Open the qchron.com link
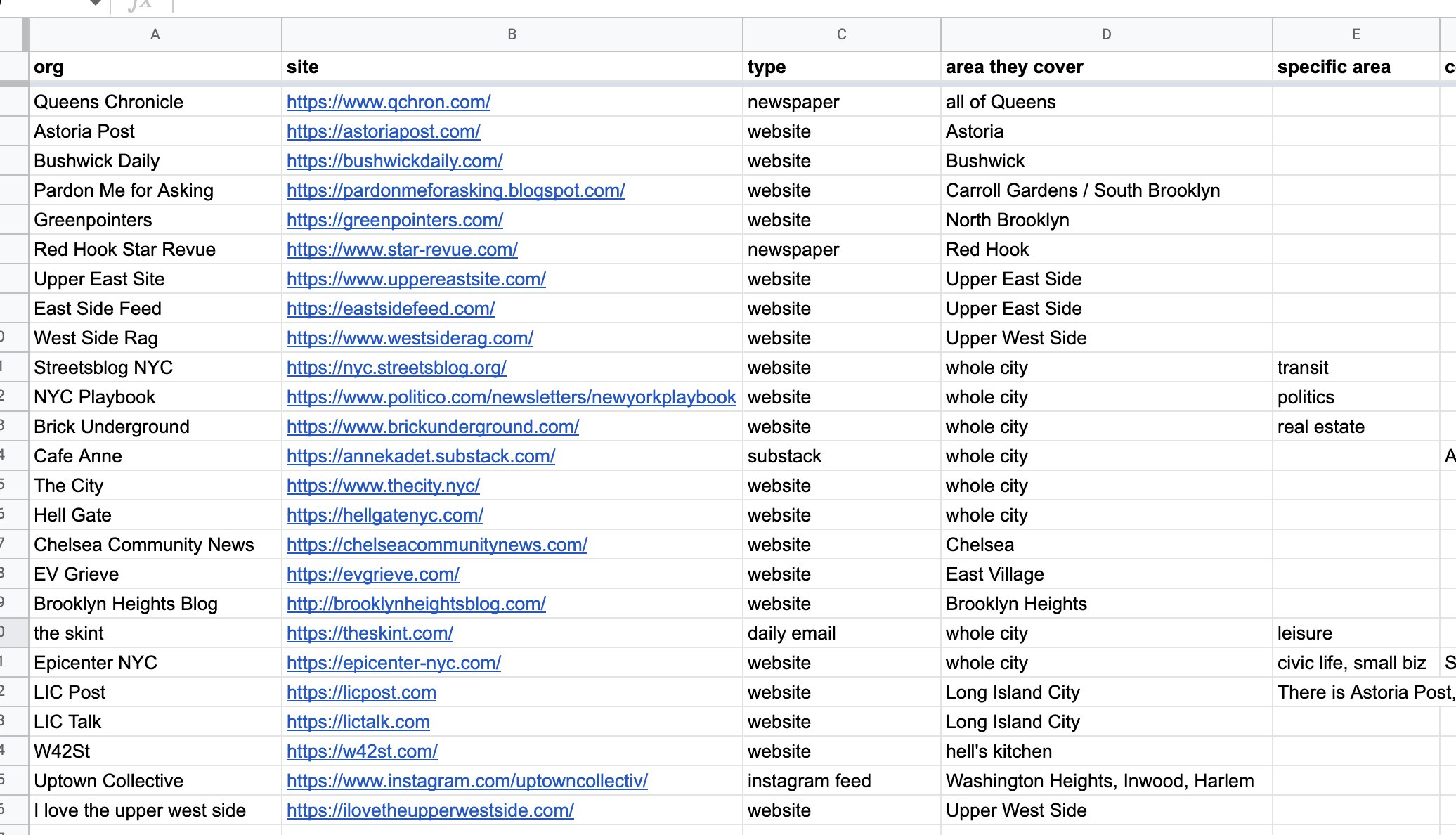The image size is (1456, 835). click(x=388, y=102)
